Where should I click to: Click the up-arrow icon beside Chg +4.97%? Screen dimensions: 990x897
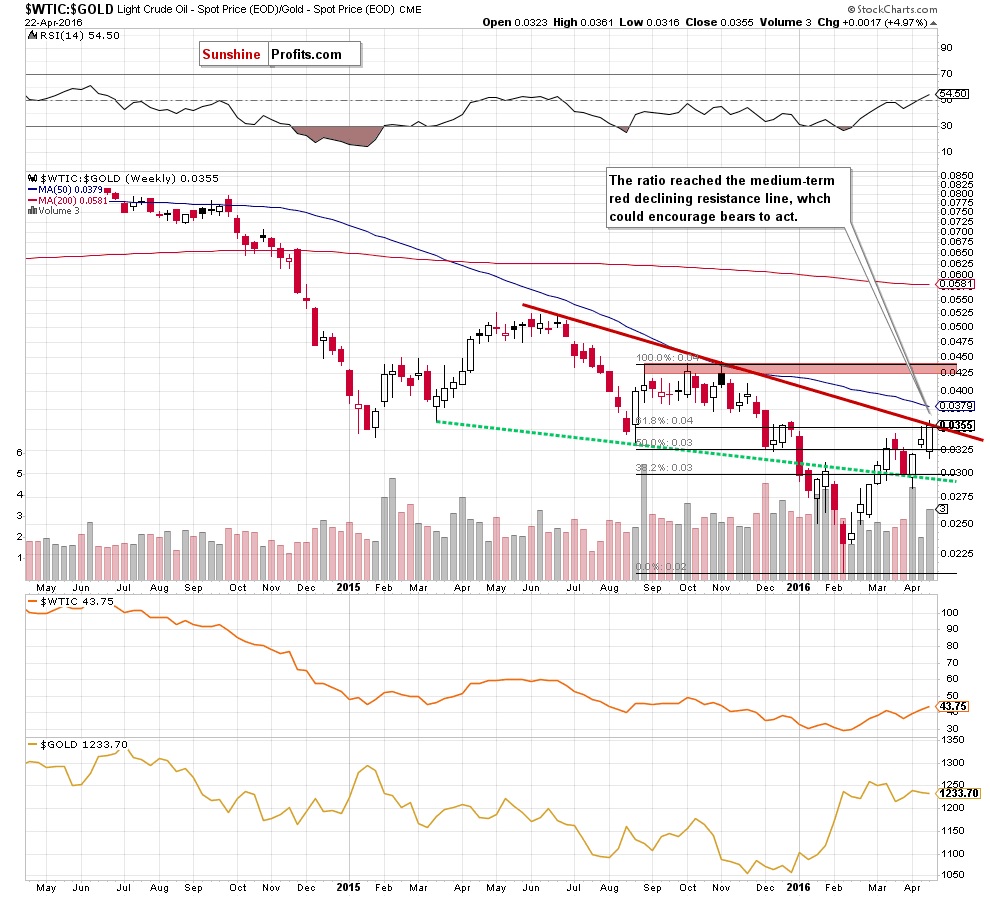[933, 23]
